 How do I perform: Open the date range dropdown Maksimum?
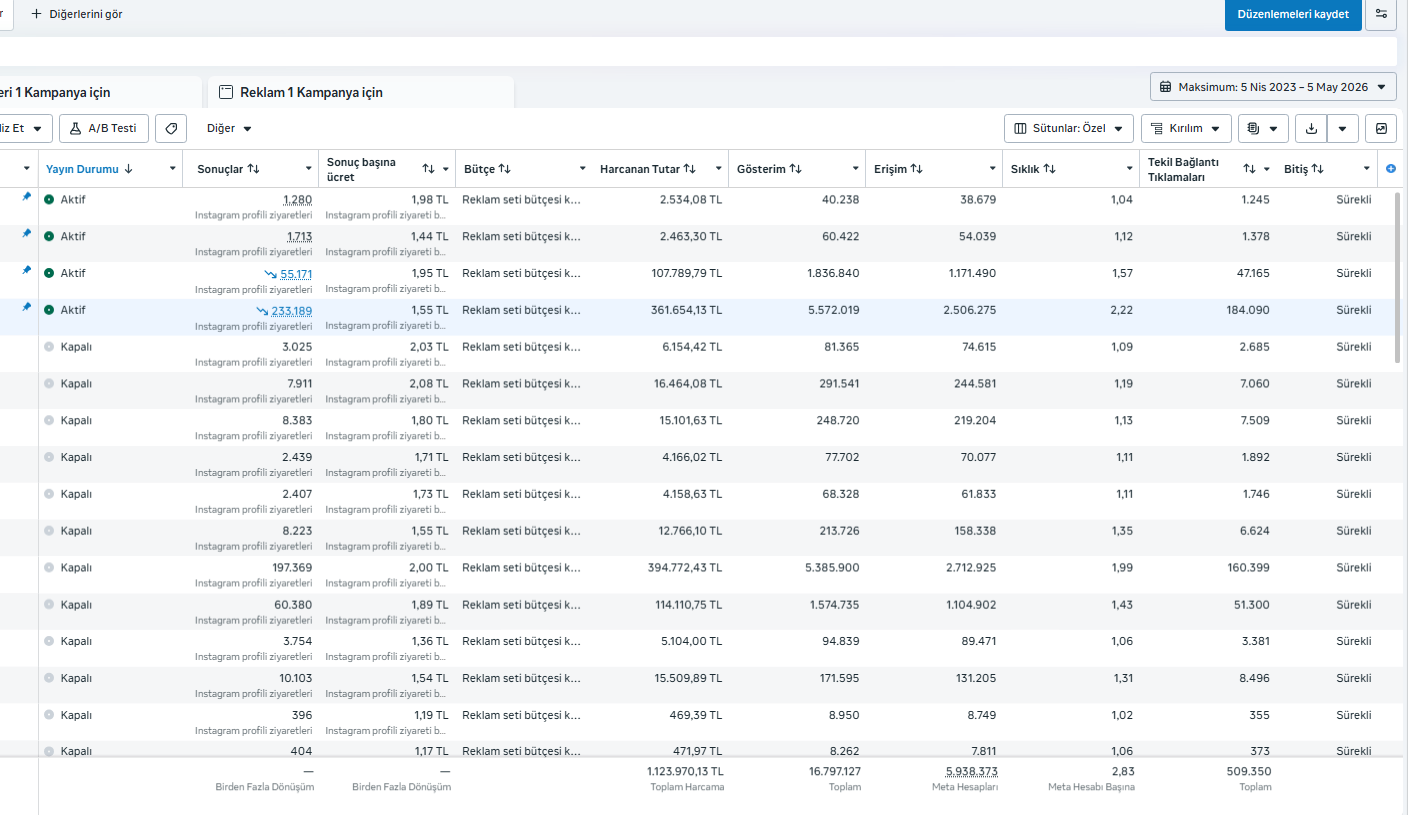[1273, 87]
